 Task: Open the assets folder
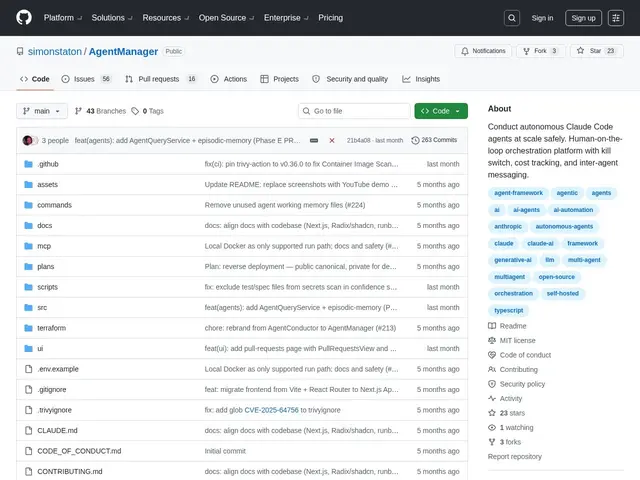coord(47,184)
